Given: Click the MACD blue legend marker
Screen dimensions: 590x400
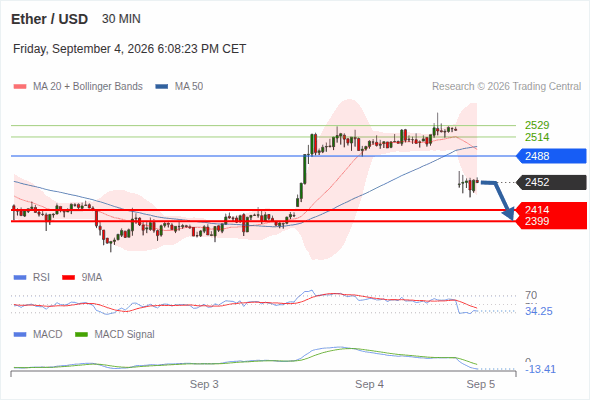Looking at the screenshot, I should pos(20,334).
